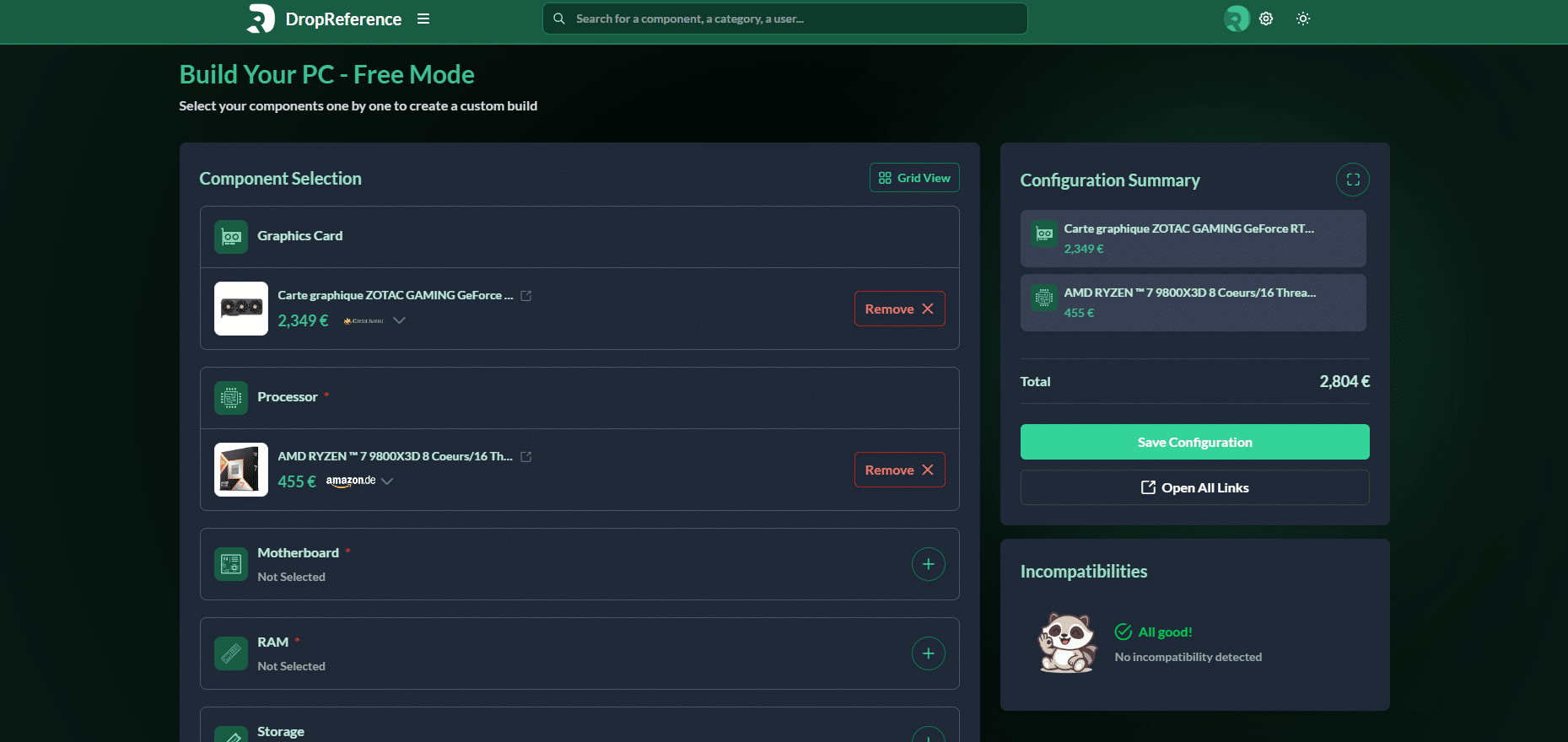Open the settings gear icon
Viewport: 1568px width, 742px height.
[x=1266, y=19]
